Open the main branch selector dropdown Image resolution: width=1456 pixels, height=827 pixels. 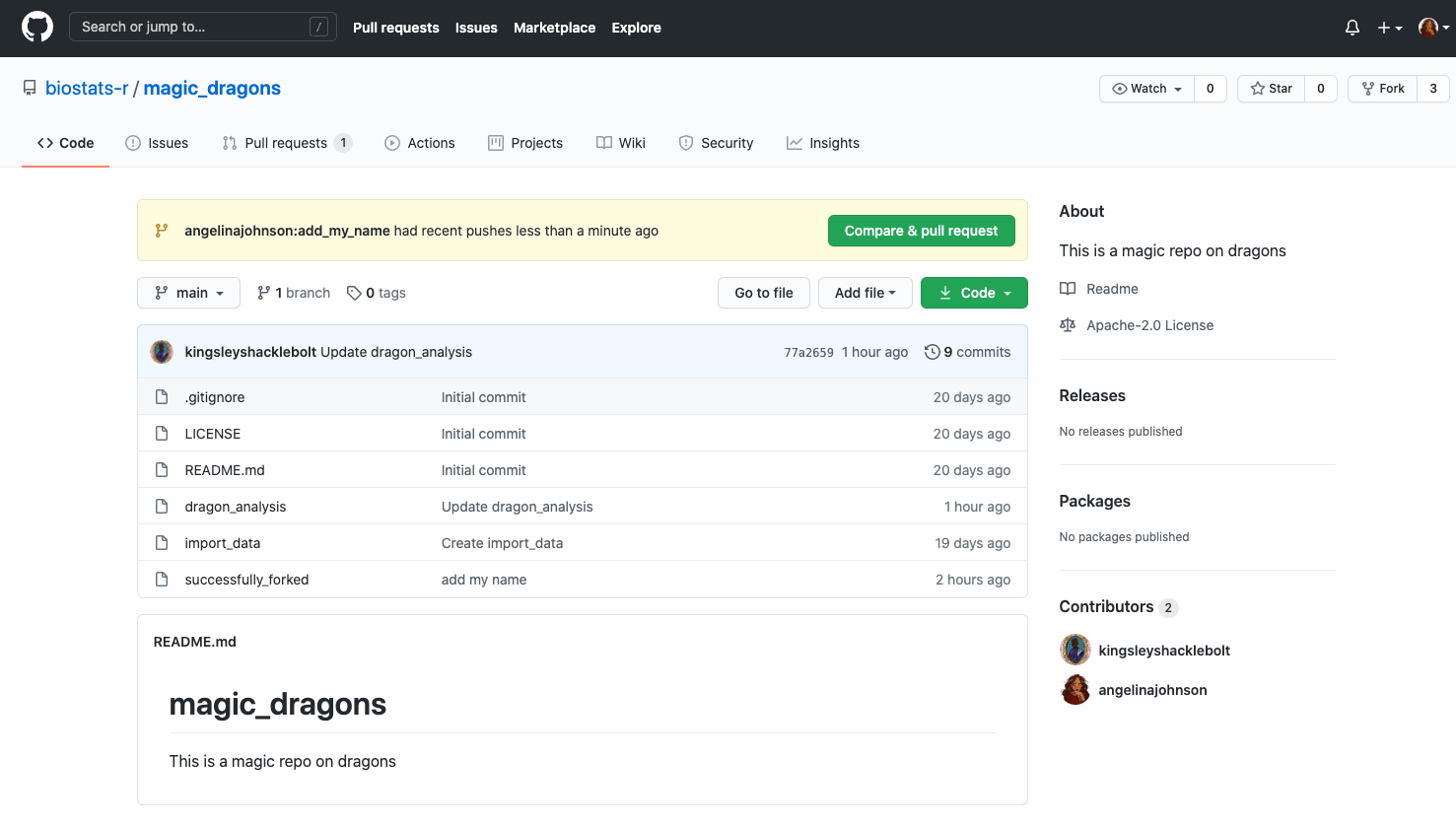[x=188, y=293]
